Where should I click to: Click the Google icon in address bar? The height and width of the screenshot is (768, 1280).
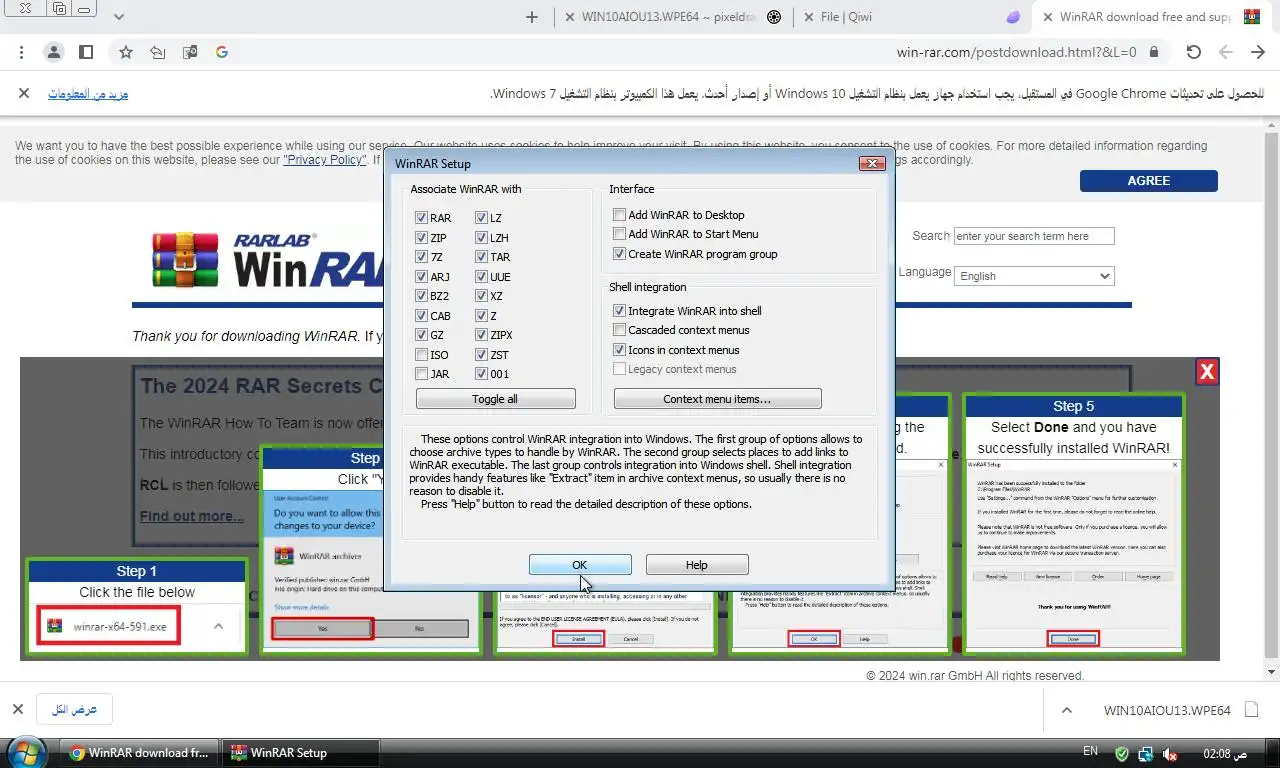click(221, 52)
